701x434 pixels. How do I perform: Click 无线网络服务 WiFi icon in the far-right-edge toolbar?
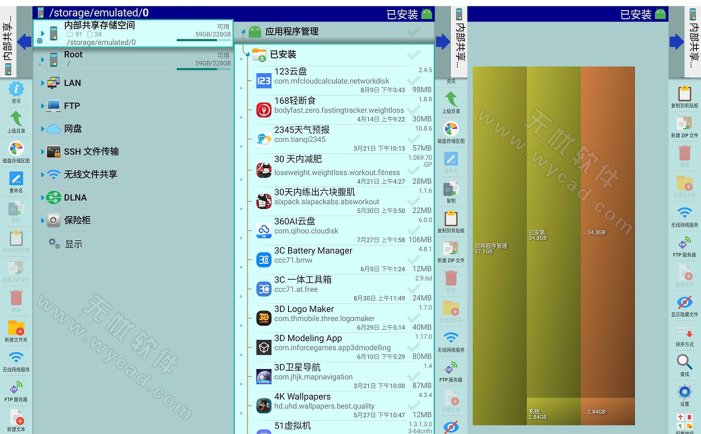(684, 213)
